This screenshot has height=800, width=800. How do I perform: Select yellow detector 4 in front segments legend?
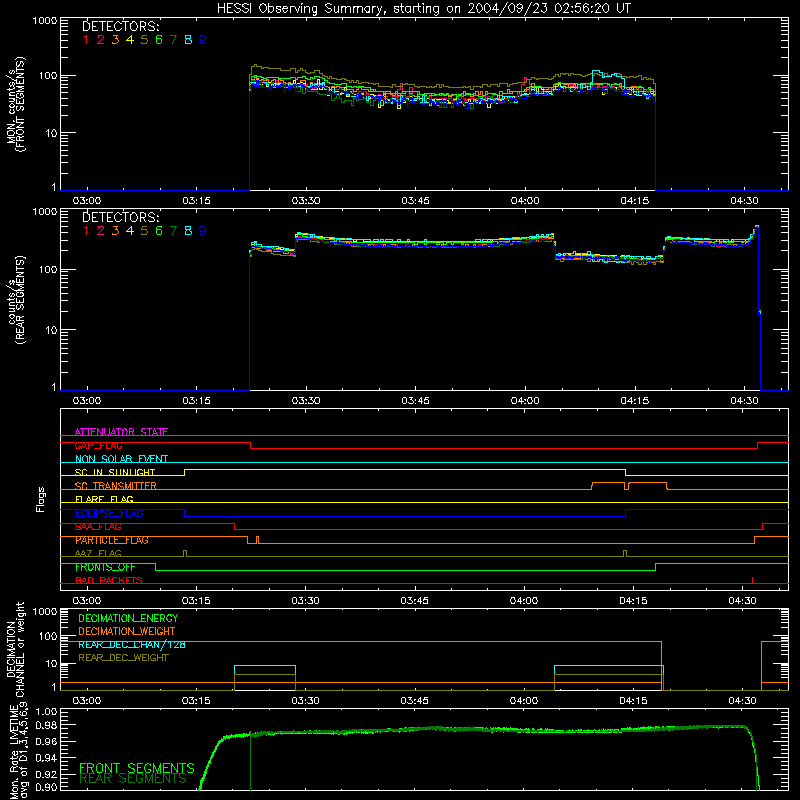pos(130,40)
